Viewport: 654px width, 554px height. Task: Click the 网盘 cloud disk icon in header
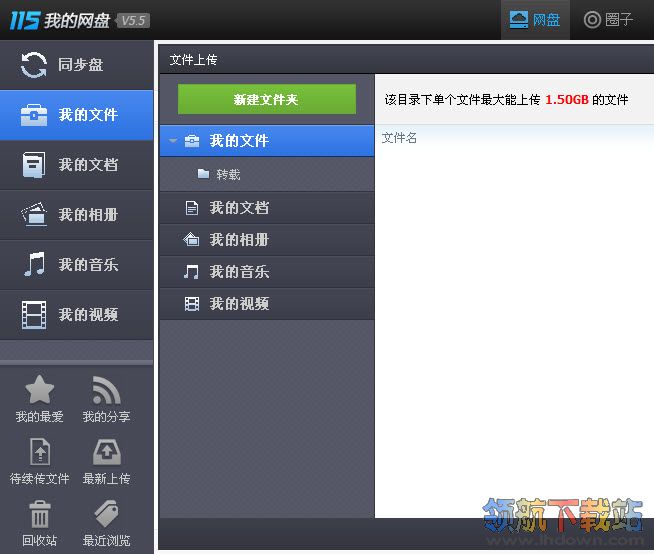[x=519, y=20]
